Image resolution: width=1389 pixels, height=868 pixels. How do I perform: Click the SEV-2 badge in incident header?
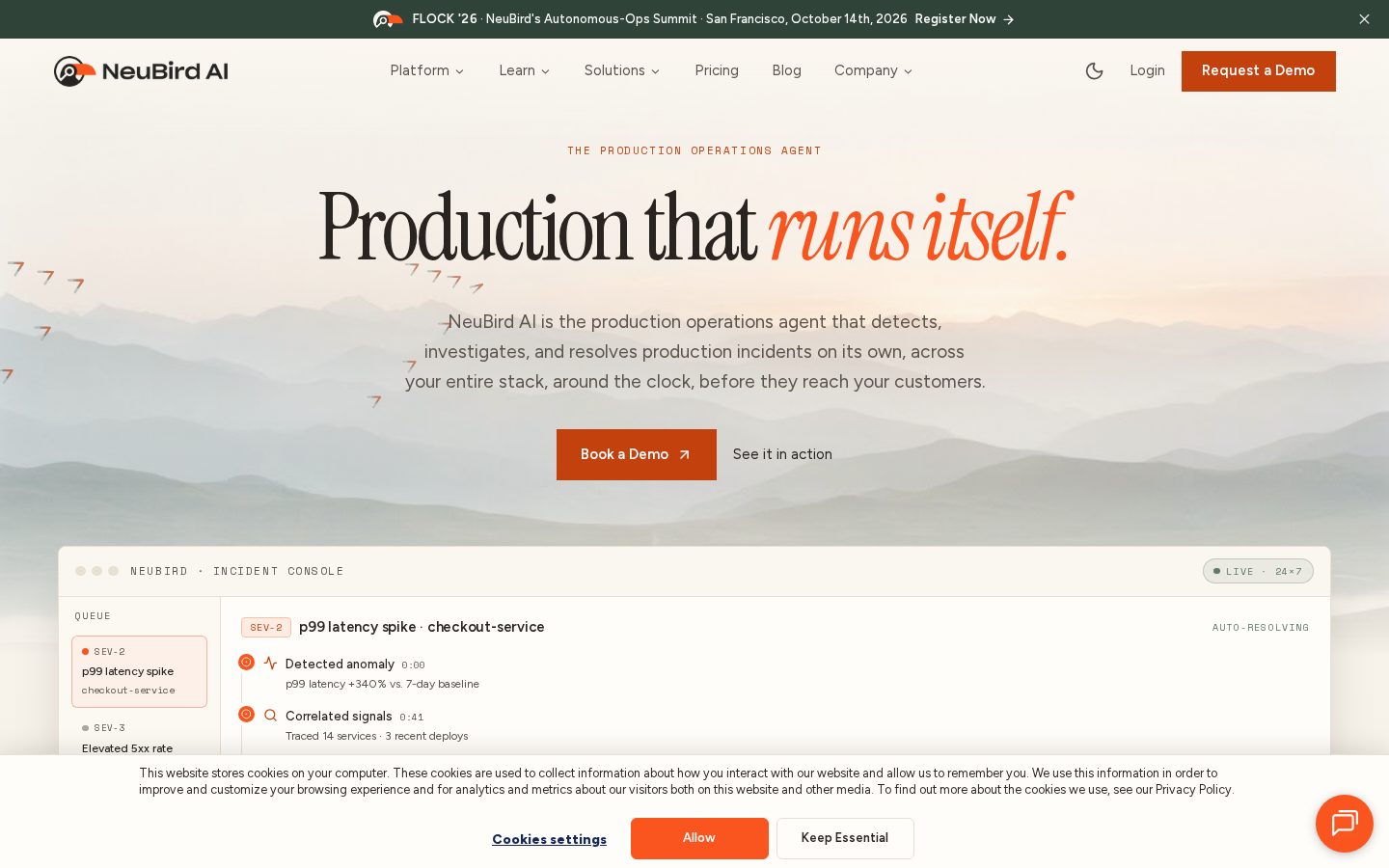pos(266,628)
